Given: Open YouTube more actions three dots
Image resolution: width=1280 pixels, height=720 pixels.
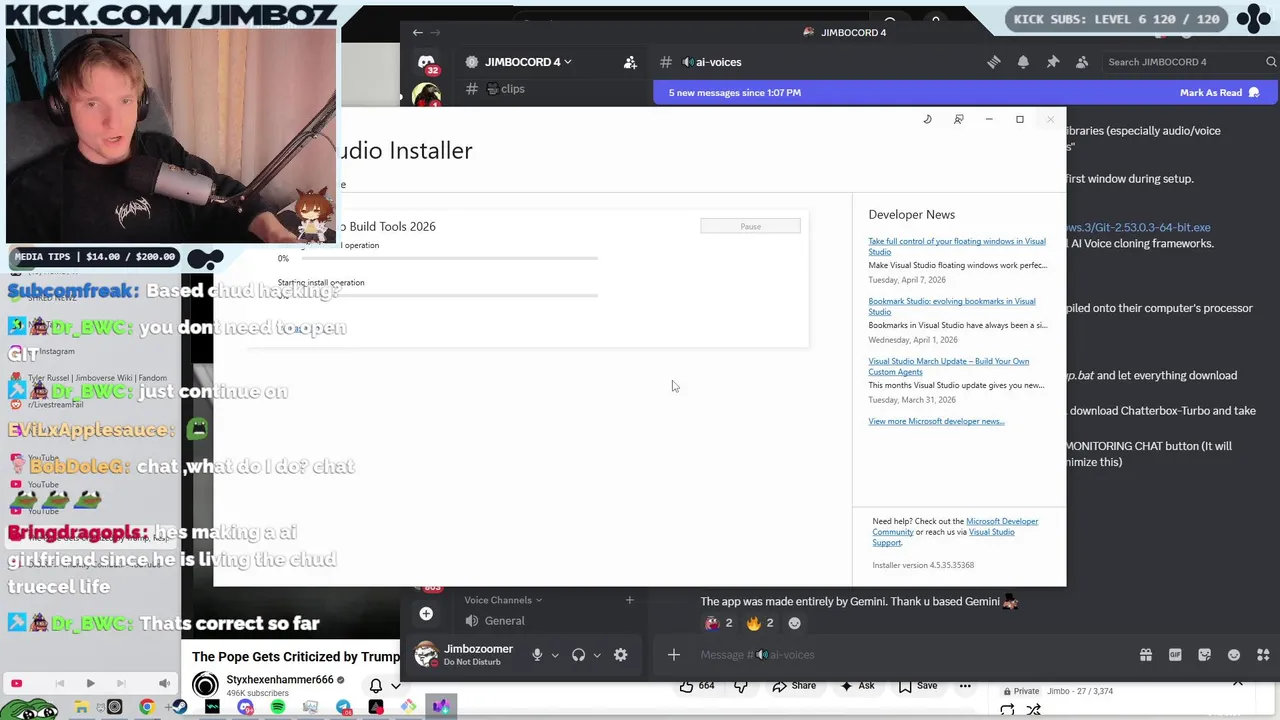Looking at the screenshot, I should click(965, 686).
